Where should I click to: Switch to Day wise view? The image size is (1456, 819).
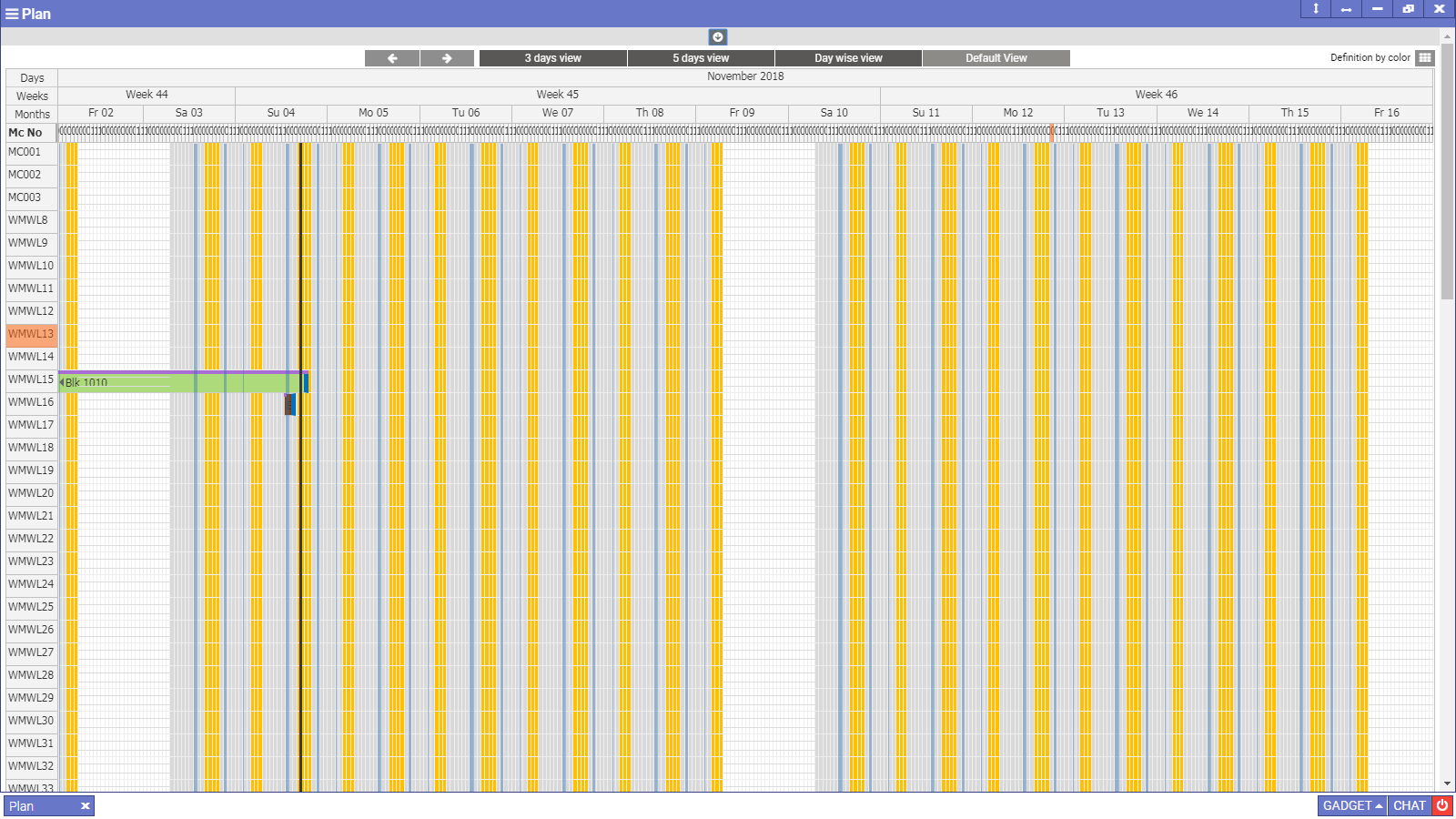[848, 58]
